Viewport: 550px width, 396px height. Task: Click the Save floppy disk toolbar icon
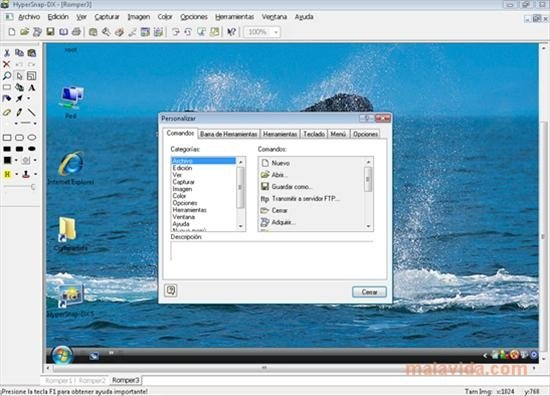pyautogui.click(x=51, y=32)
